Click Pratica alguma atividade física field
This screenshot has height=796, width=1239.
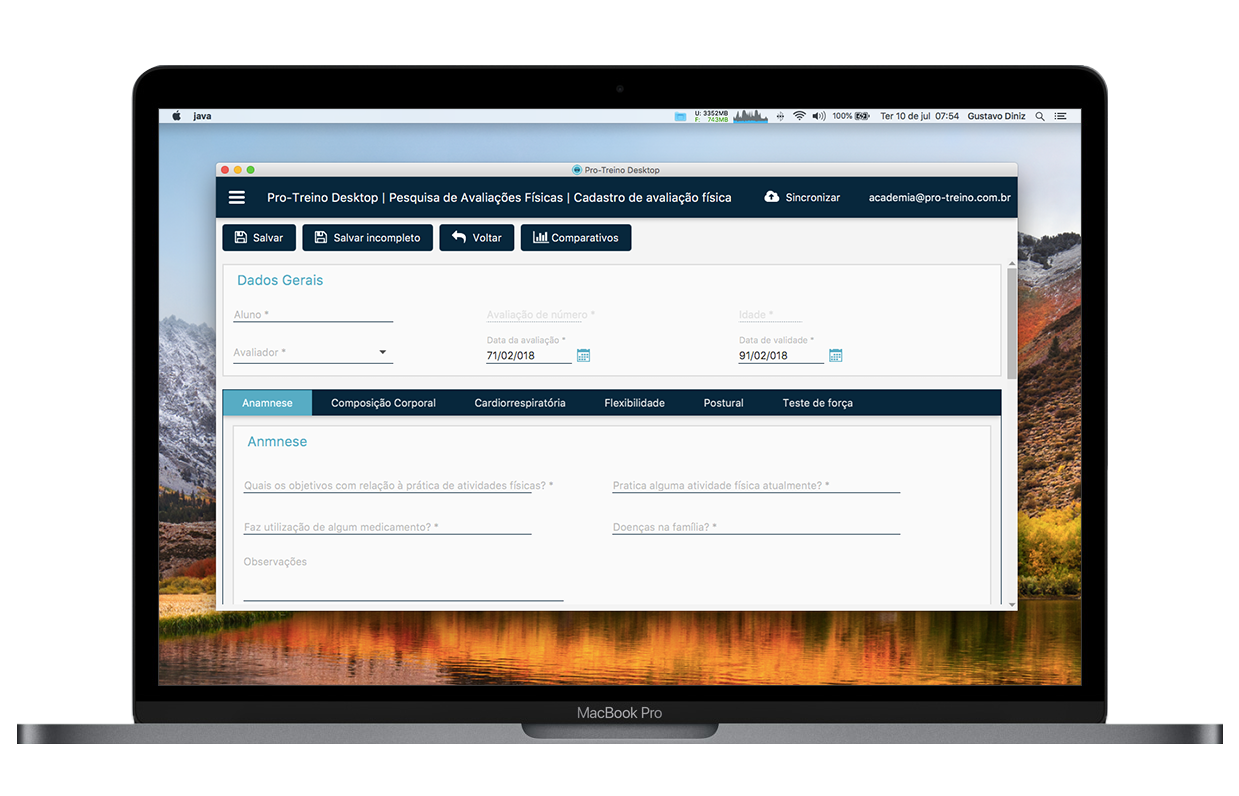coord(756,485)
